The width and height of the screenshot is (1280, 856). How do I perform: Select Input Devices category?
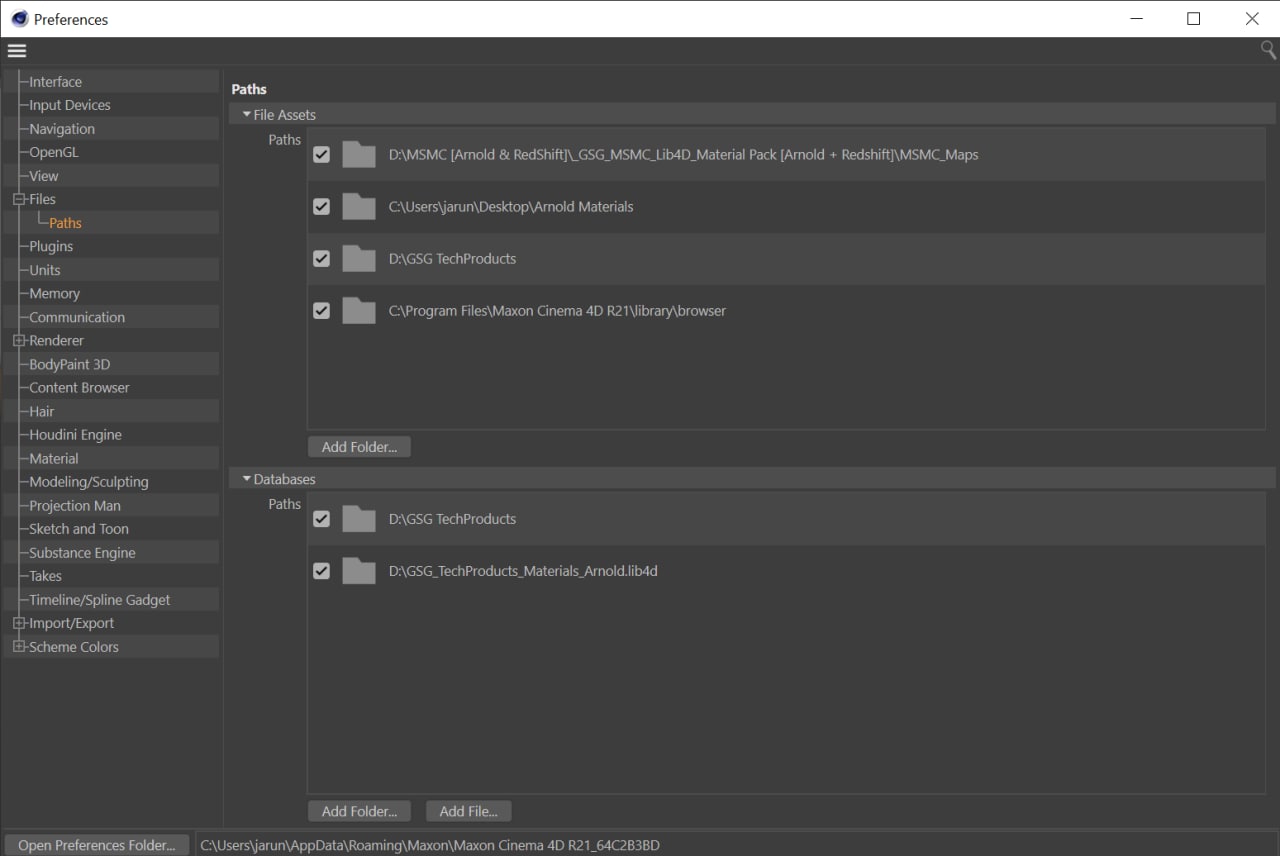click(x=69, y=105)
